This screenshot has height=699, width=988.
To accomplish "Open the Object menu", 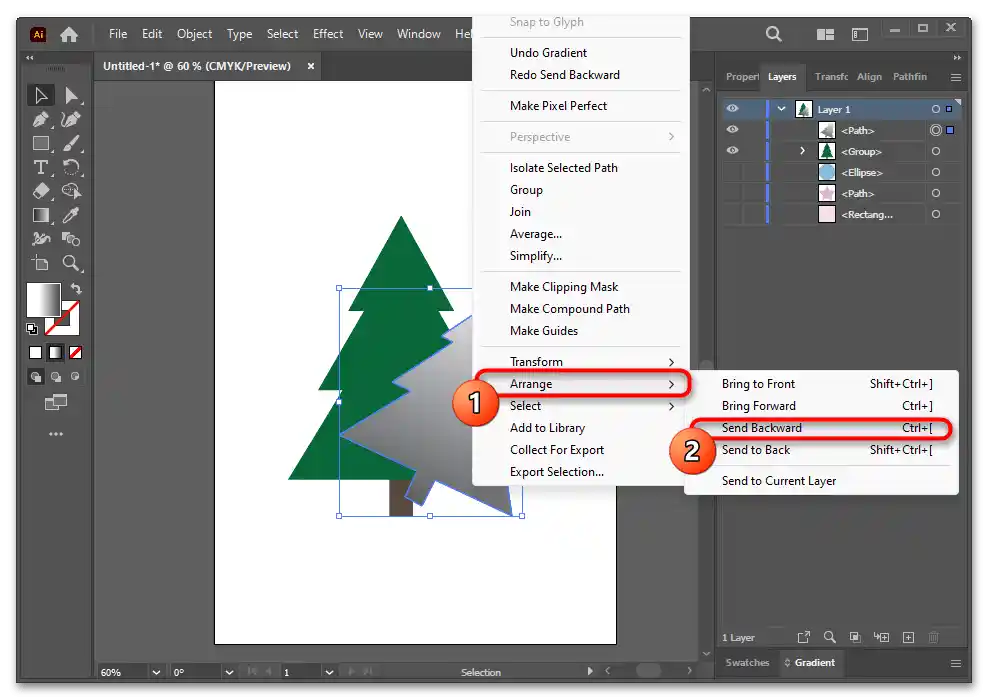I will pos(194,34).
